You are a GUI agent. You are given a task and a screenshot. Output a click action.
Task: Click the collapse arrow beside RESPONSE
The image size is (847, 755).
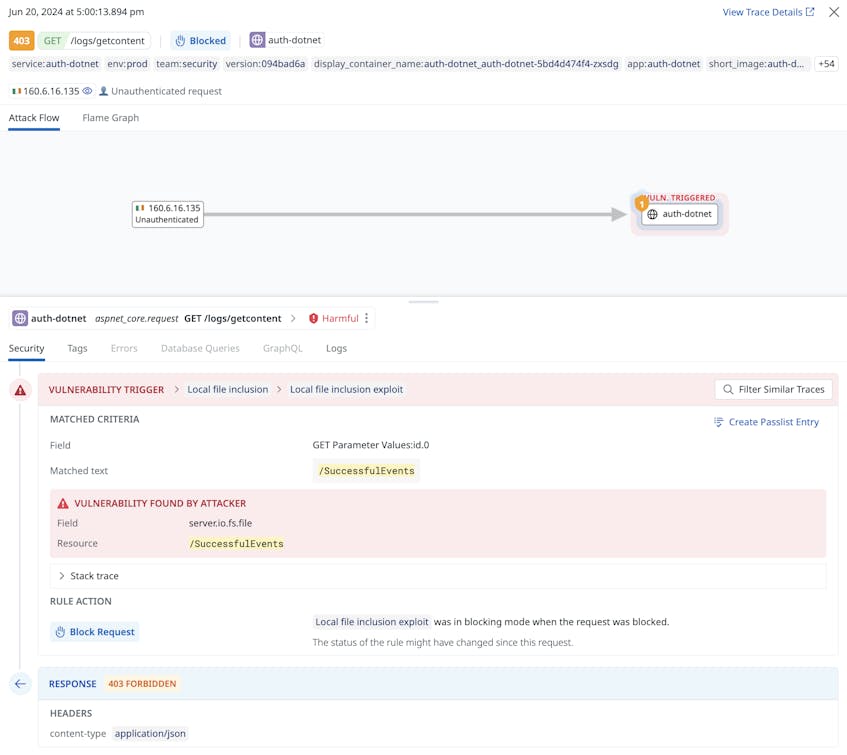[x=20, y=684]
